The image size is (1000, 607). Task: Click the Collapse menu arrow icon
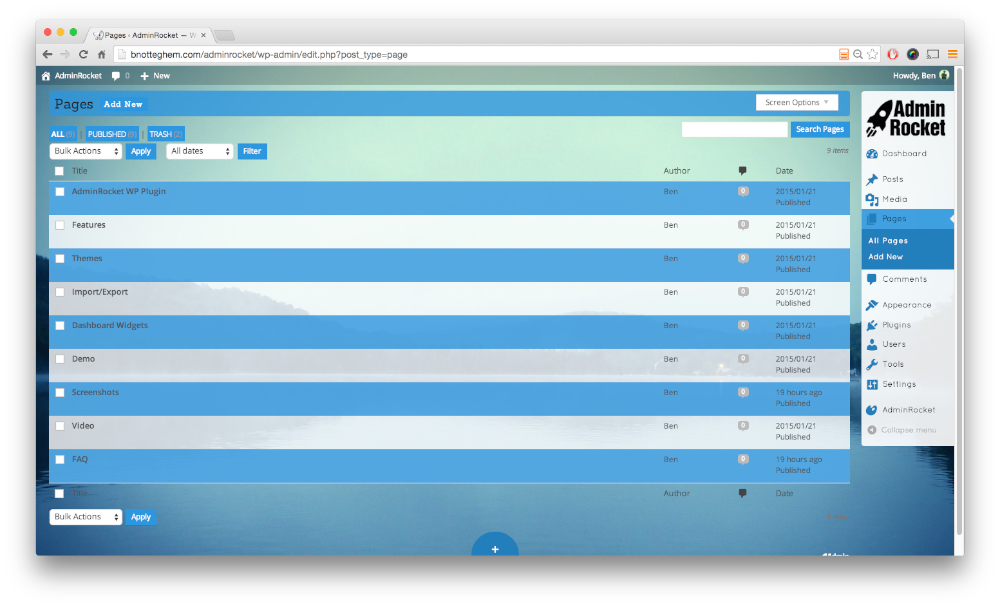tap(872, 430)
